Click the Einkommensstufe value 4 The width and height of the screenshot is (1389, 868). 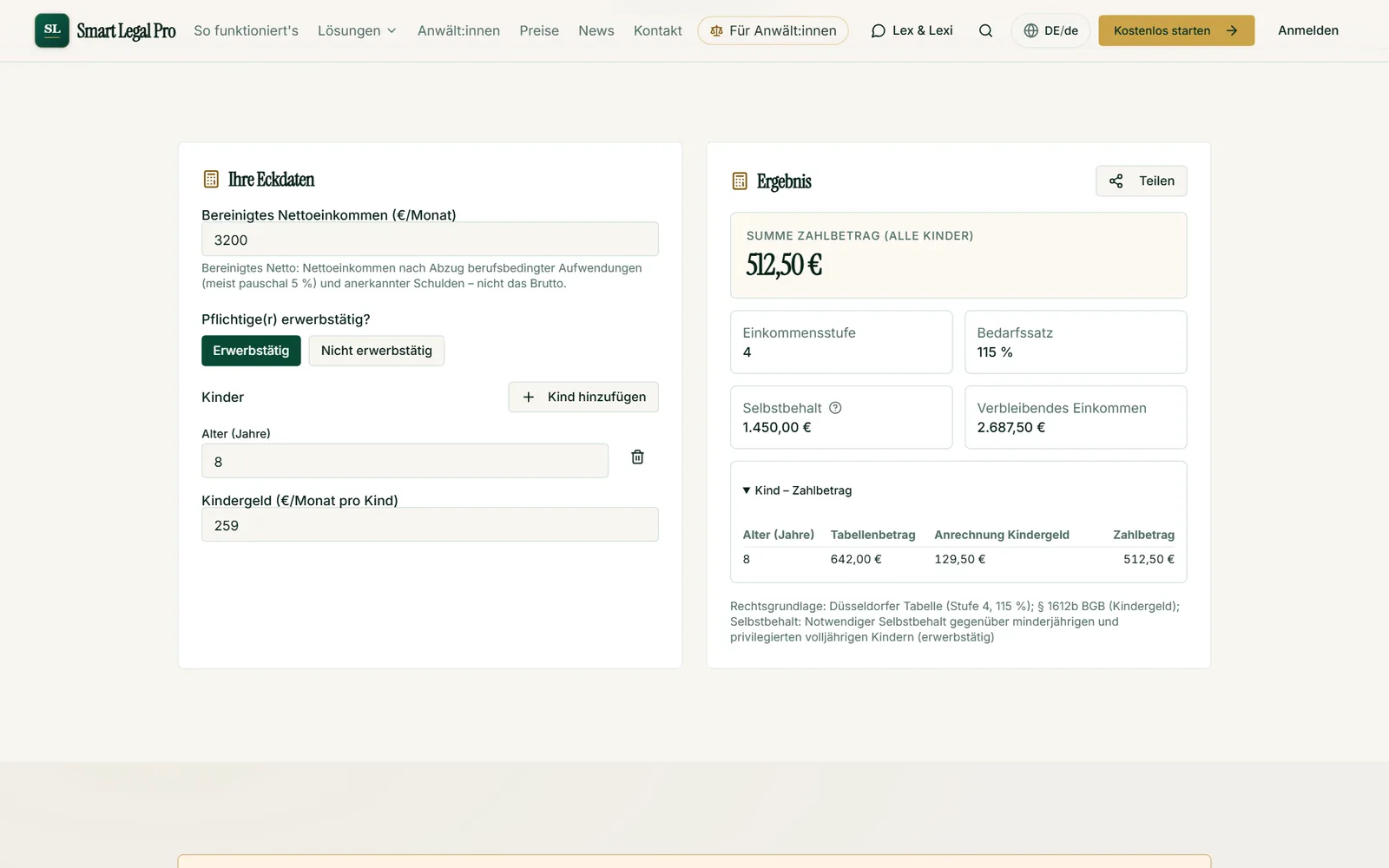point(747,352)
